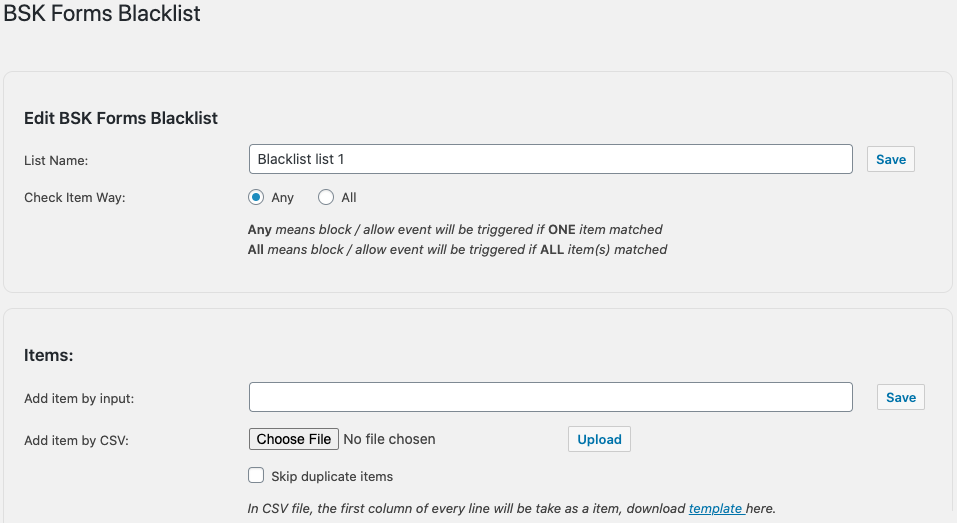Click the Upload CSV button
Screen dimensions: 957x523
(599, 439)
